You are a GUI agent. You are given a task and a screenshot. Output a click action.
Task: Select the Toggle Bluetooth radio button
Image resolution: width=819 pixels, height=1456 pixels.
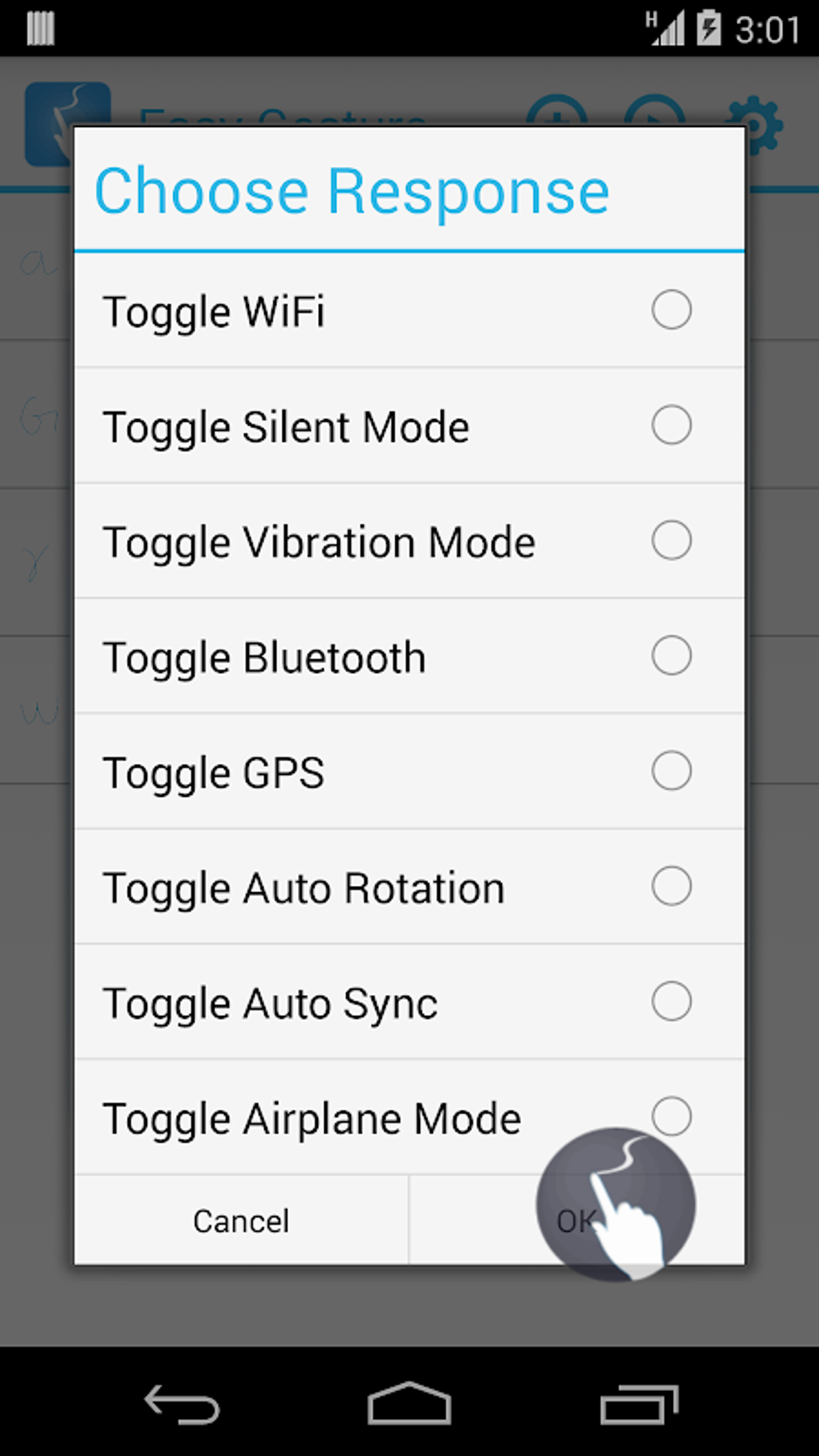(x=671, y=655)
